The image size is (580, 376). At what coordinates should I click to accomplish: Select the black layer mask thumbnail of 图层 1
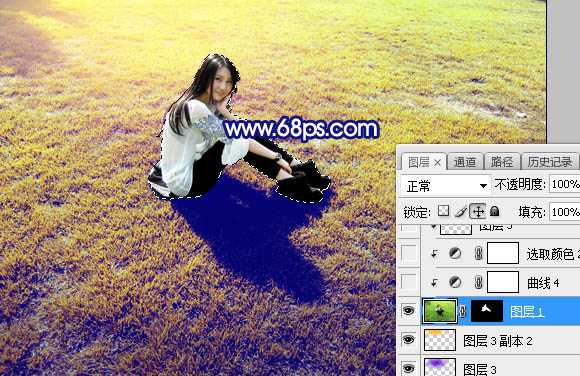pos(487,311)
